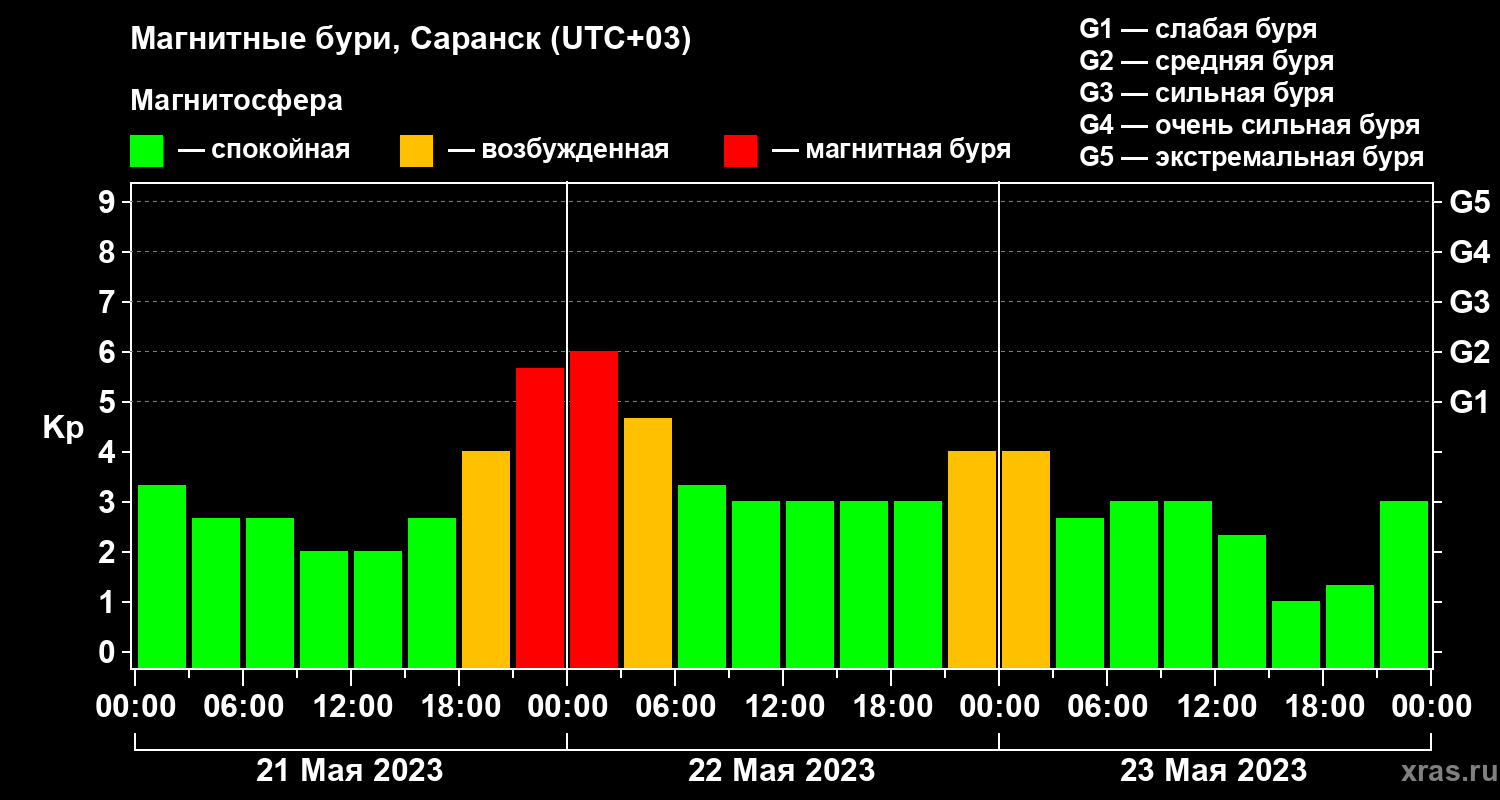Select the orange 00:00–03:00 bar on 23 May

[x=1026, y=559]
